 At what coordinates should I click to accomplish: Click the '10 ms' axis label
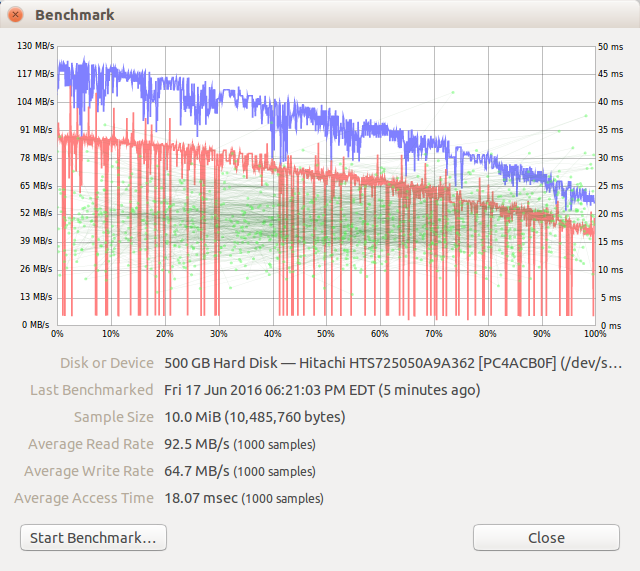coord(611,269)
